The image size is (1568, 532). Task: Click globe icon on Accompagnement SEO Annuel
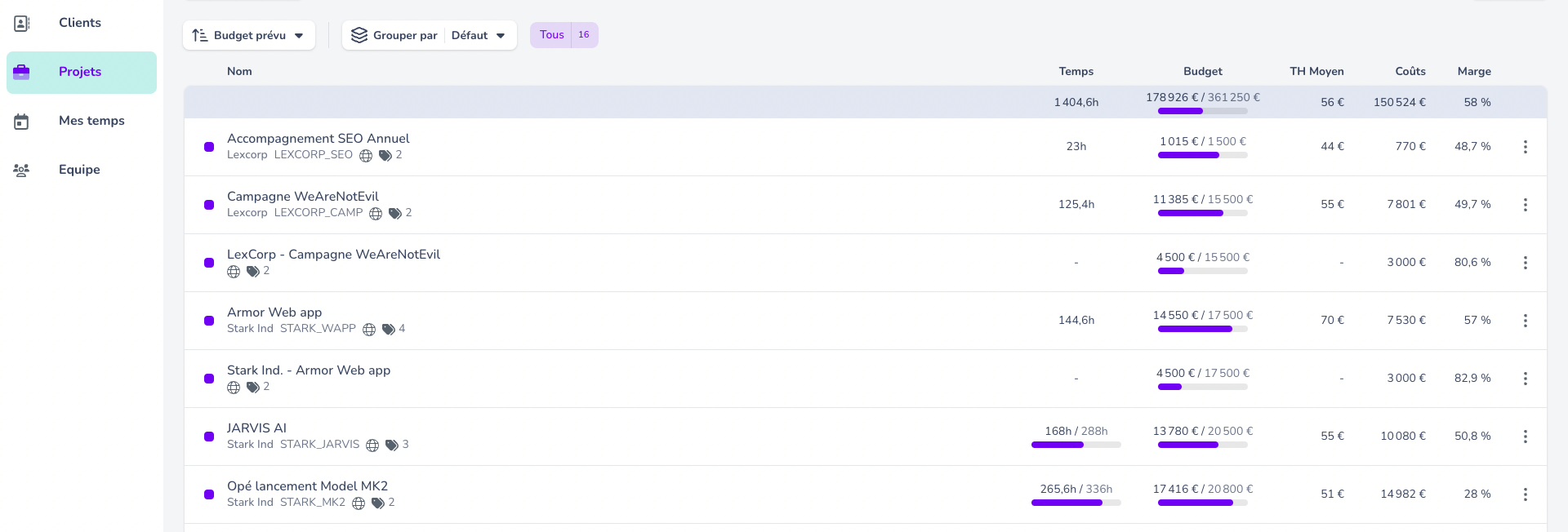tap(366, 156)
